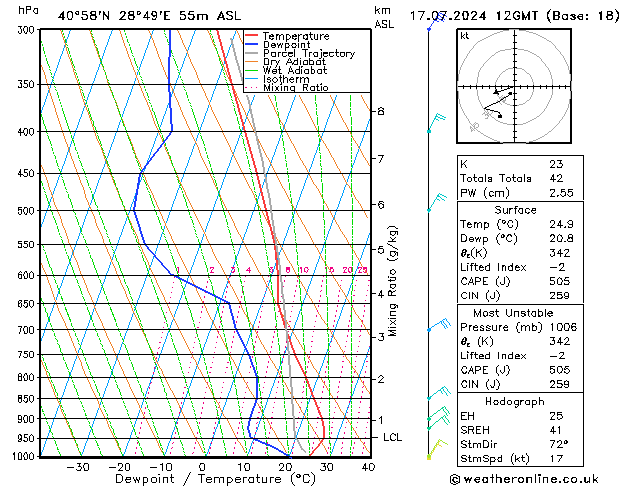
Task: Click the StmDir value 72°
Action: [x=559, y=445]
